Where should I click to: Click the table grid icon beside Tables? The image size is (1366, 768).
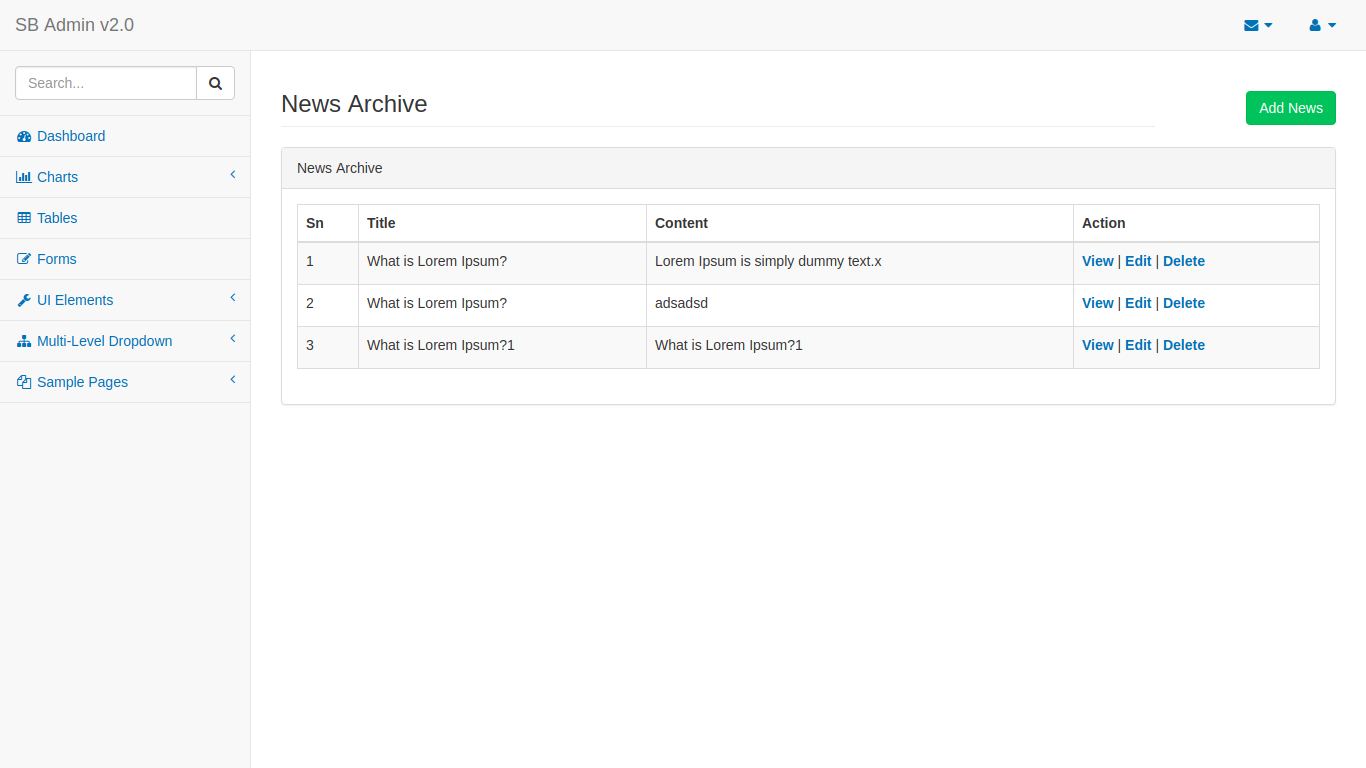tap(23, 218)
